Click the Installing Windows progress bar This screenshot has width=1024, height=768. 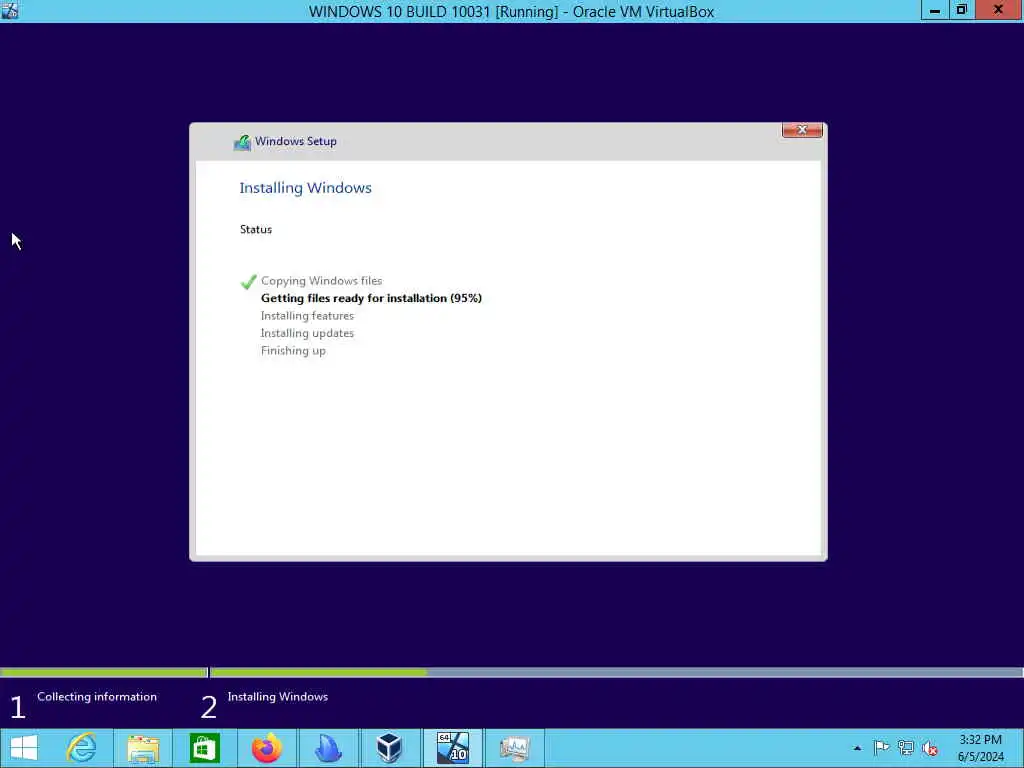coord(616,672)
